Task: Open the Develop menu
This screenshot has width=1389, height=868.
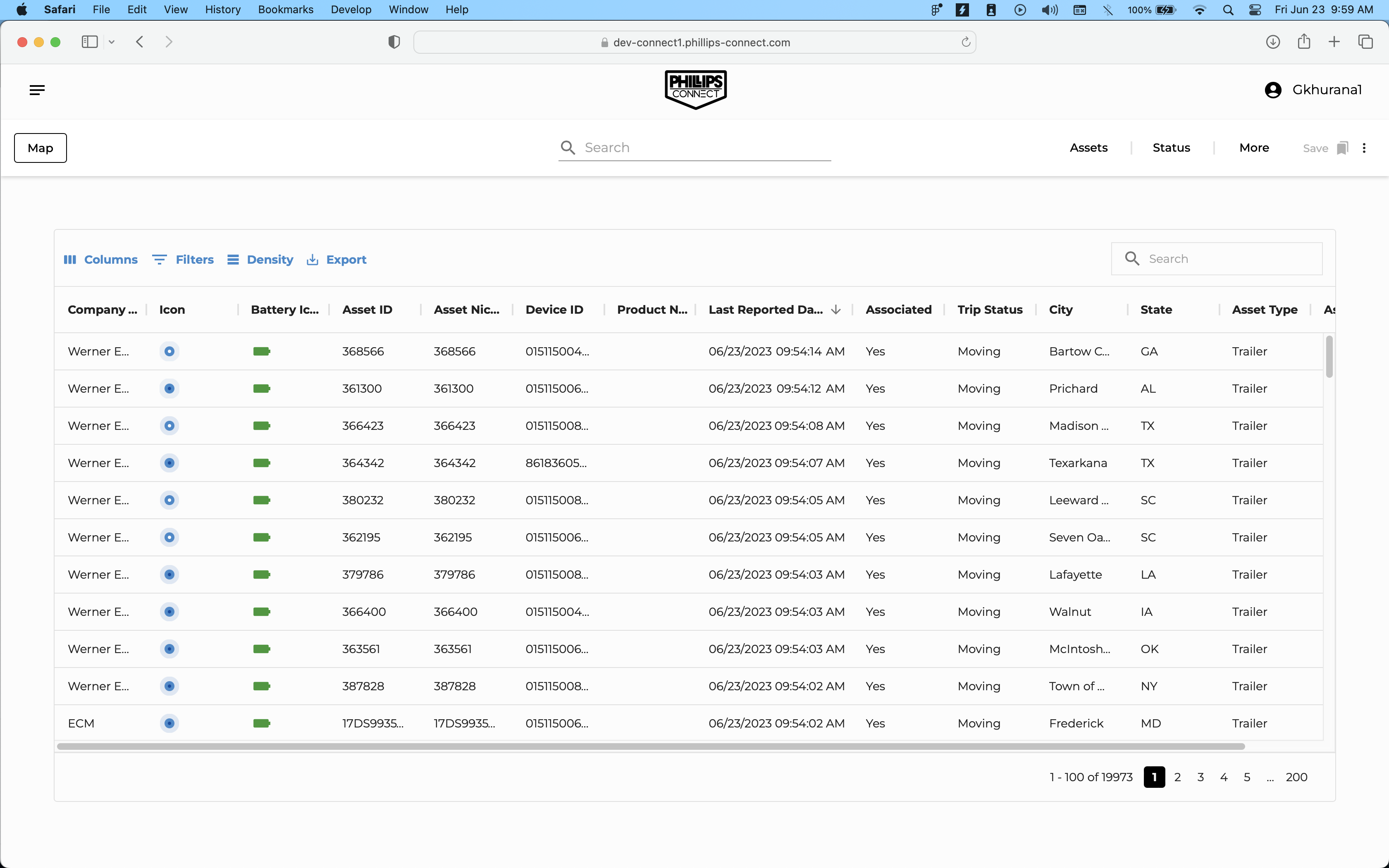Action: pyautogui.click(x=351, y=10)
